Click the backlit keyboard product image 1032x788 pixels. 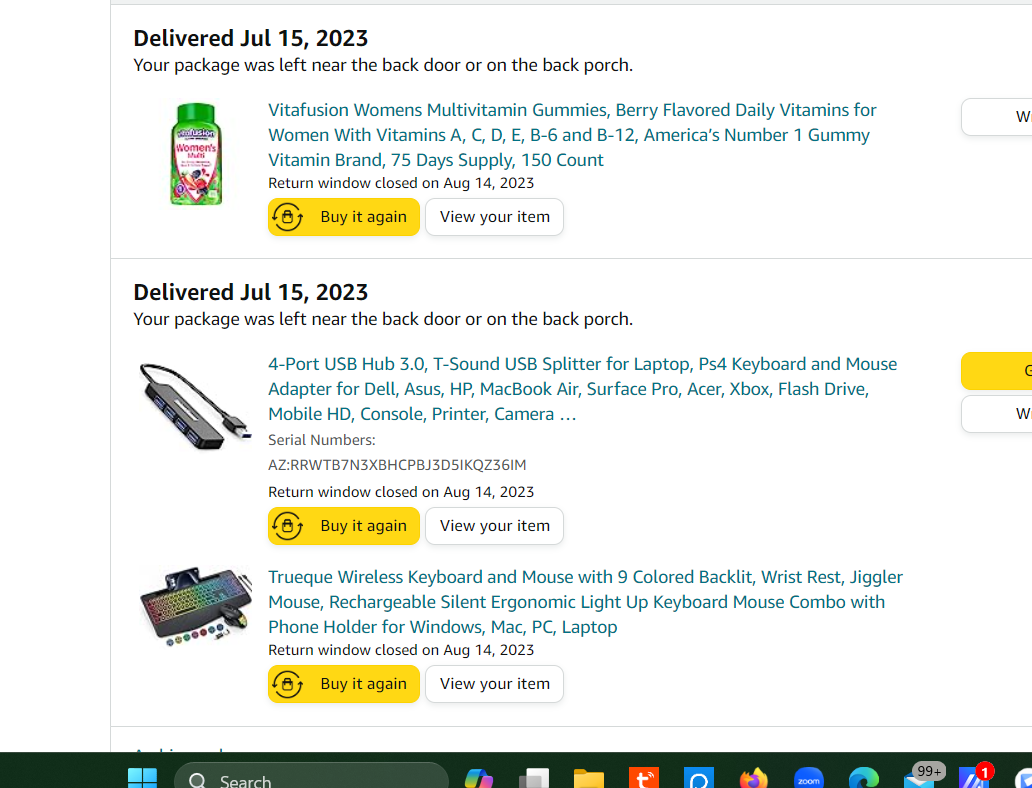pos(195,606)
